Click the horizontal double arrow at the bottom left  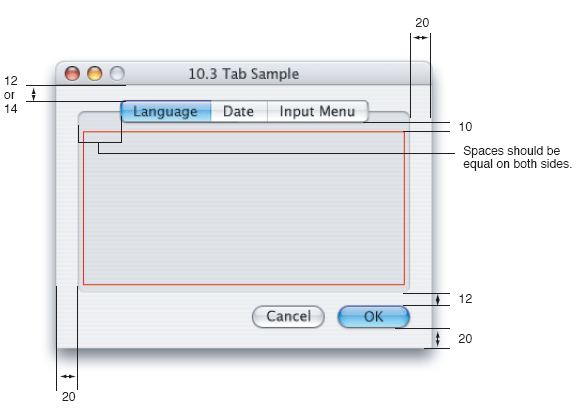point(67,376)
